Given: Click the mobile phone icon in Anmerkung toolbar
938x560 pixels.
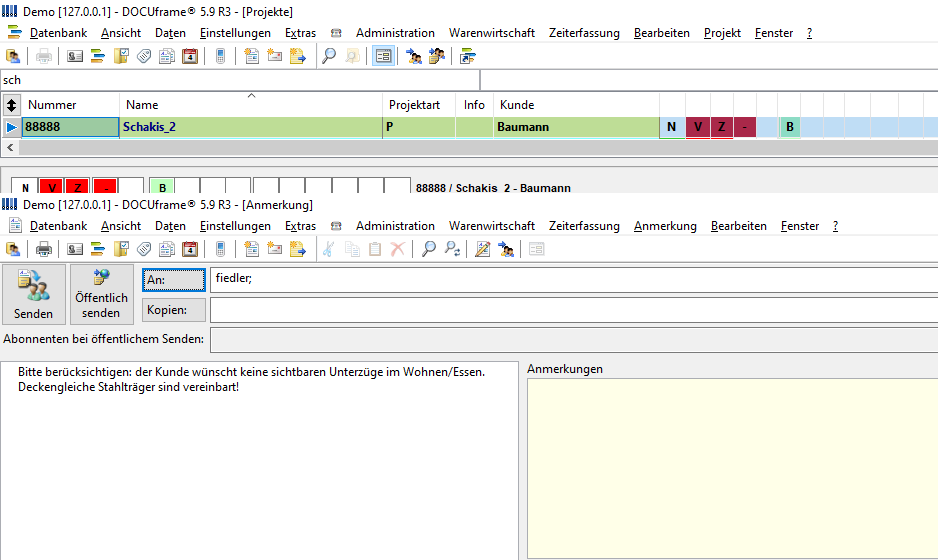Looking at the screenshot, I should pos(220,249).
